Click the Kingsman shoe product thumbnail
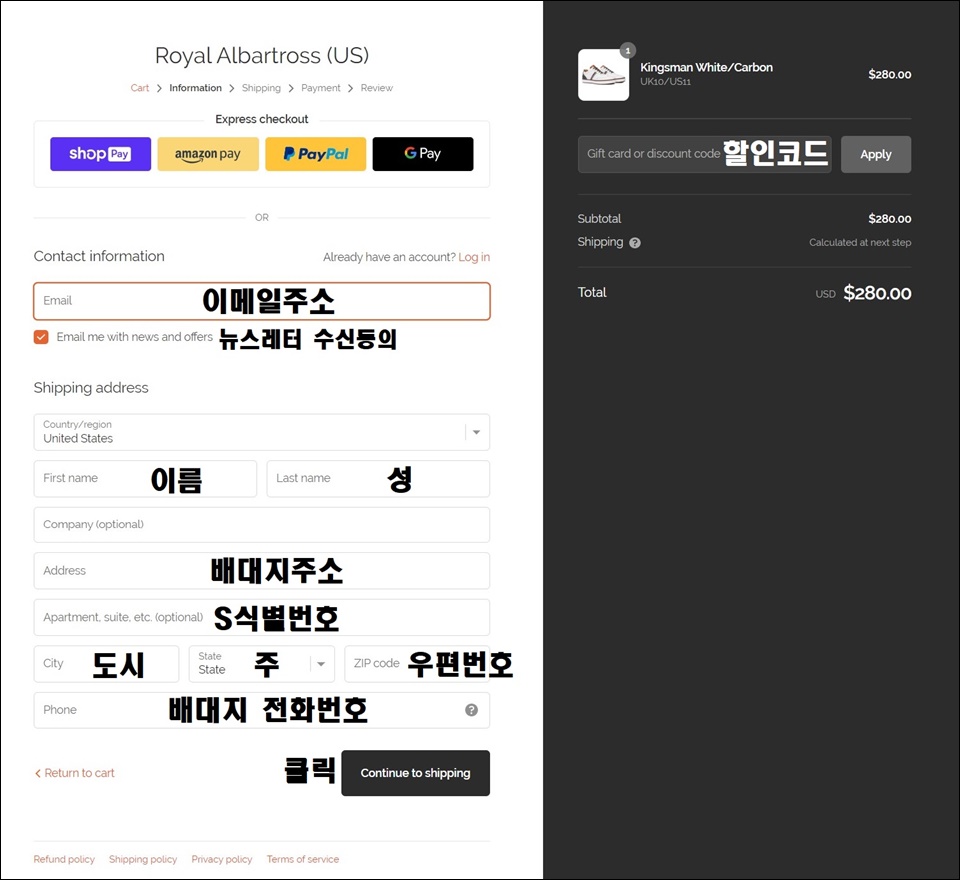Screen dimensions: 960x880 click(x=604, y=75)
